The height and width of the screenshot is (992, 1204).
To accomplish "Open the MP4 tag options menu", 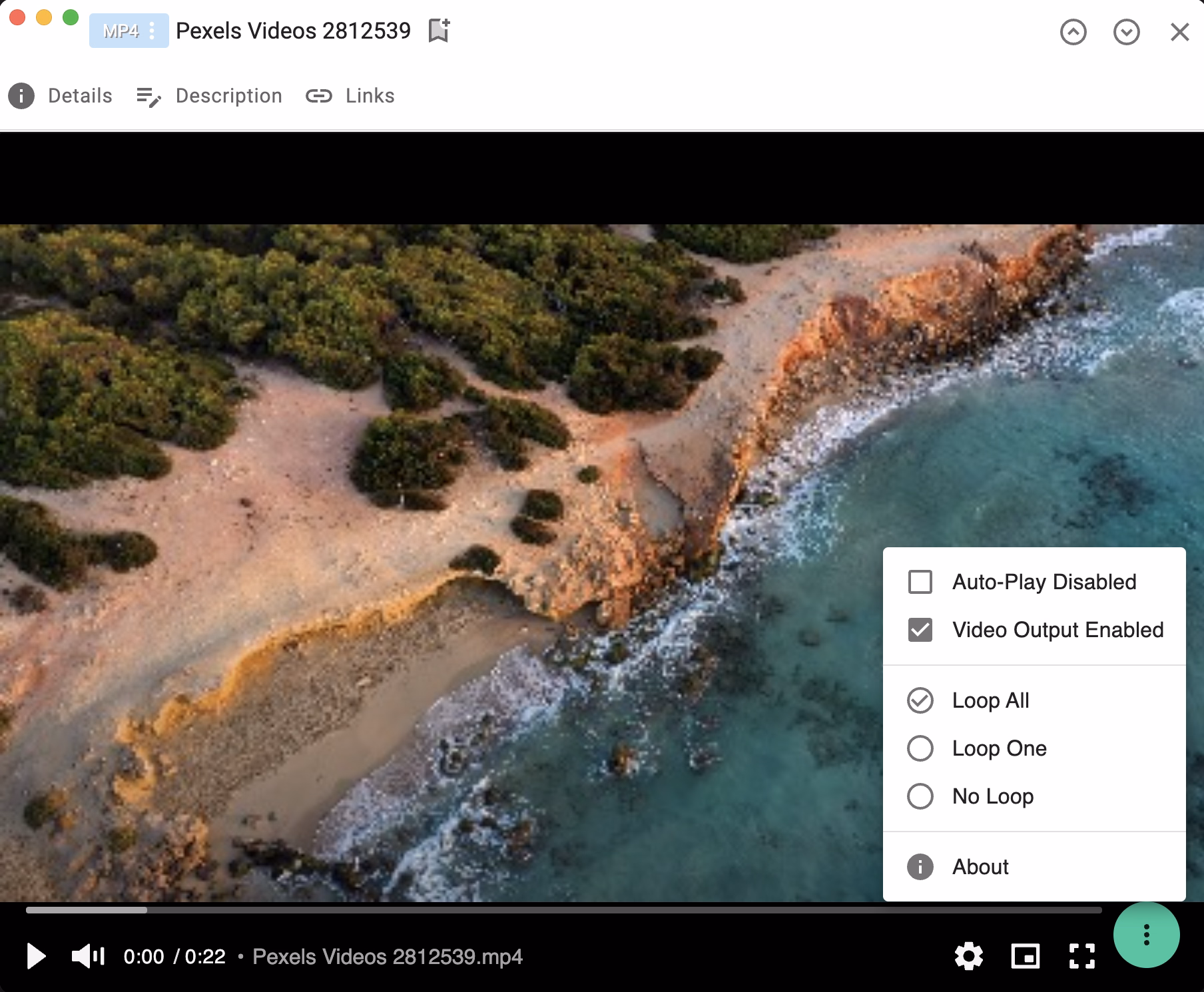I will point(152,31).
